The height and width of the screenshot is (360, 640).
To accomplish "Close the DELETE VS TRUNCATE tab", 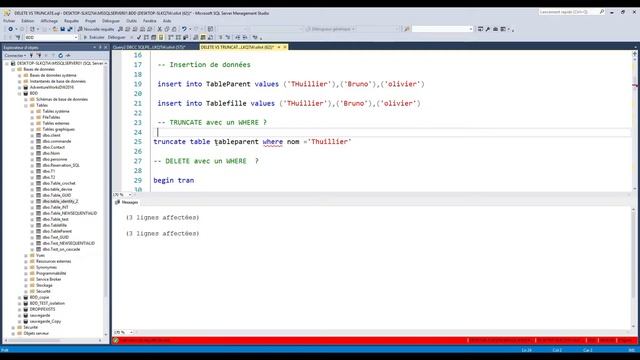I will [x=285, y=47].
